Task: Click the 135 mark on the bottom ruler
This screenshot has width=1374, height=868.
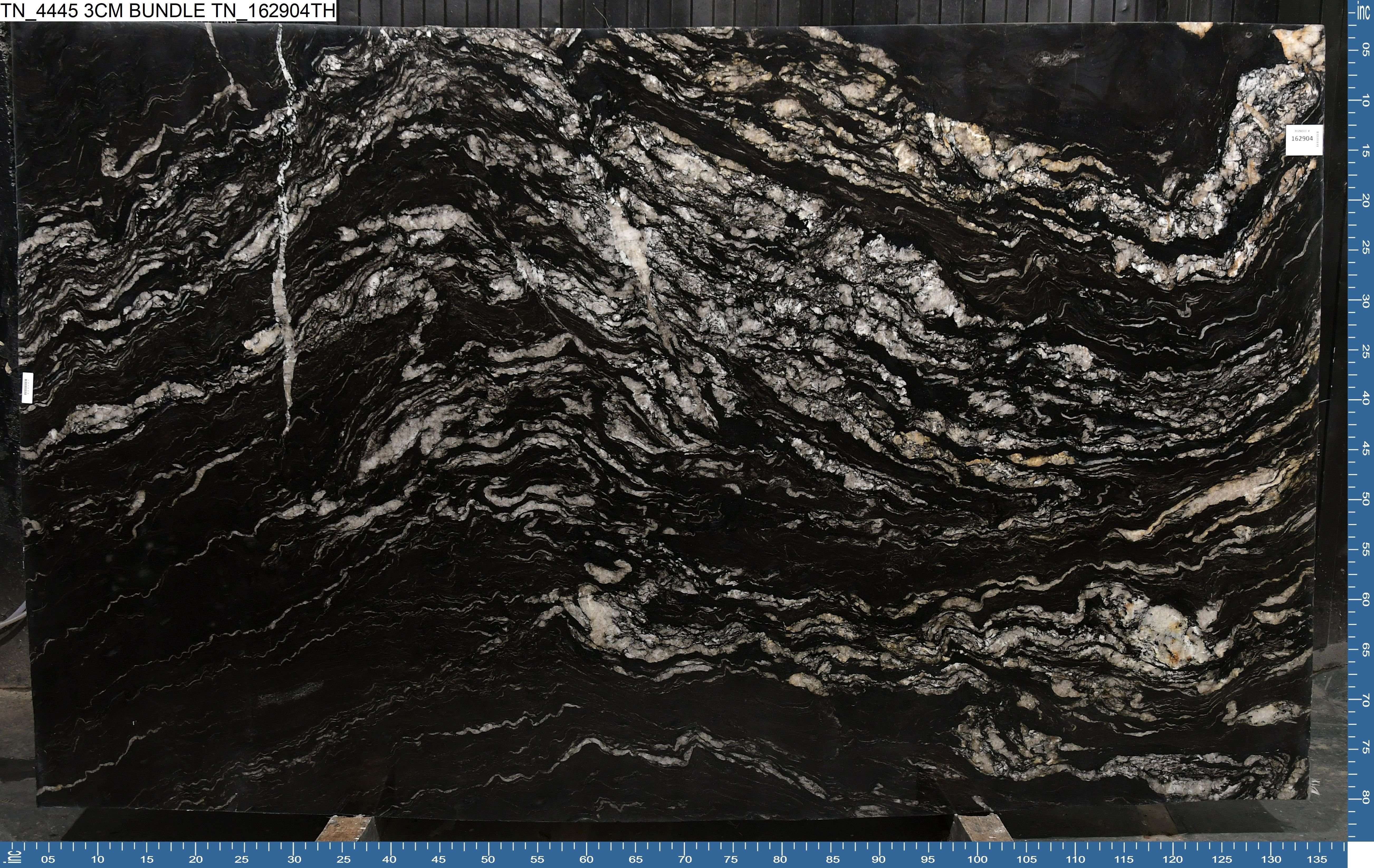Action: (x=1316, y=860)
